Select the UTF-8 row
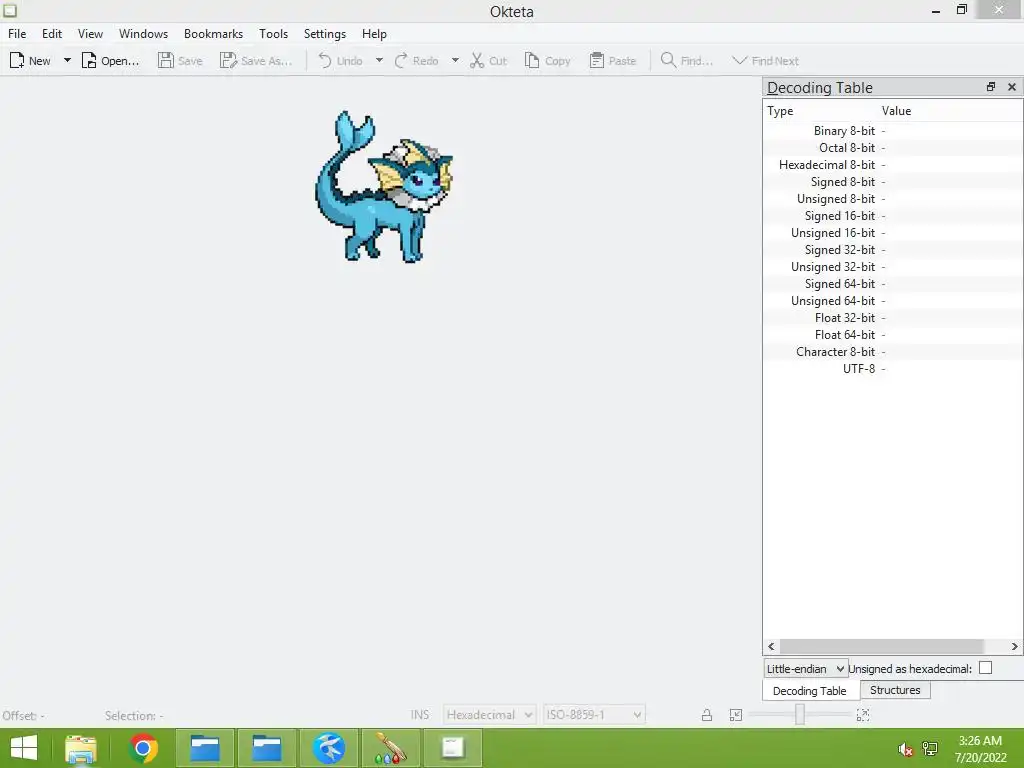Image resolution: width=1024 pixels, height=768 pixels. tap(893, 368)
